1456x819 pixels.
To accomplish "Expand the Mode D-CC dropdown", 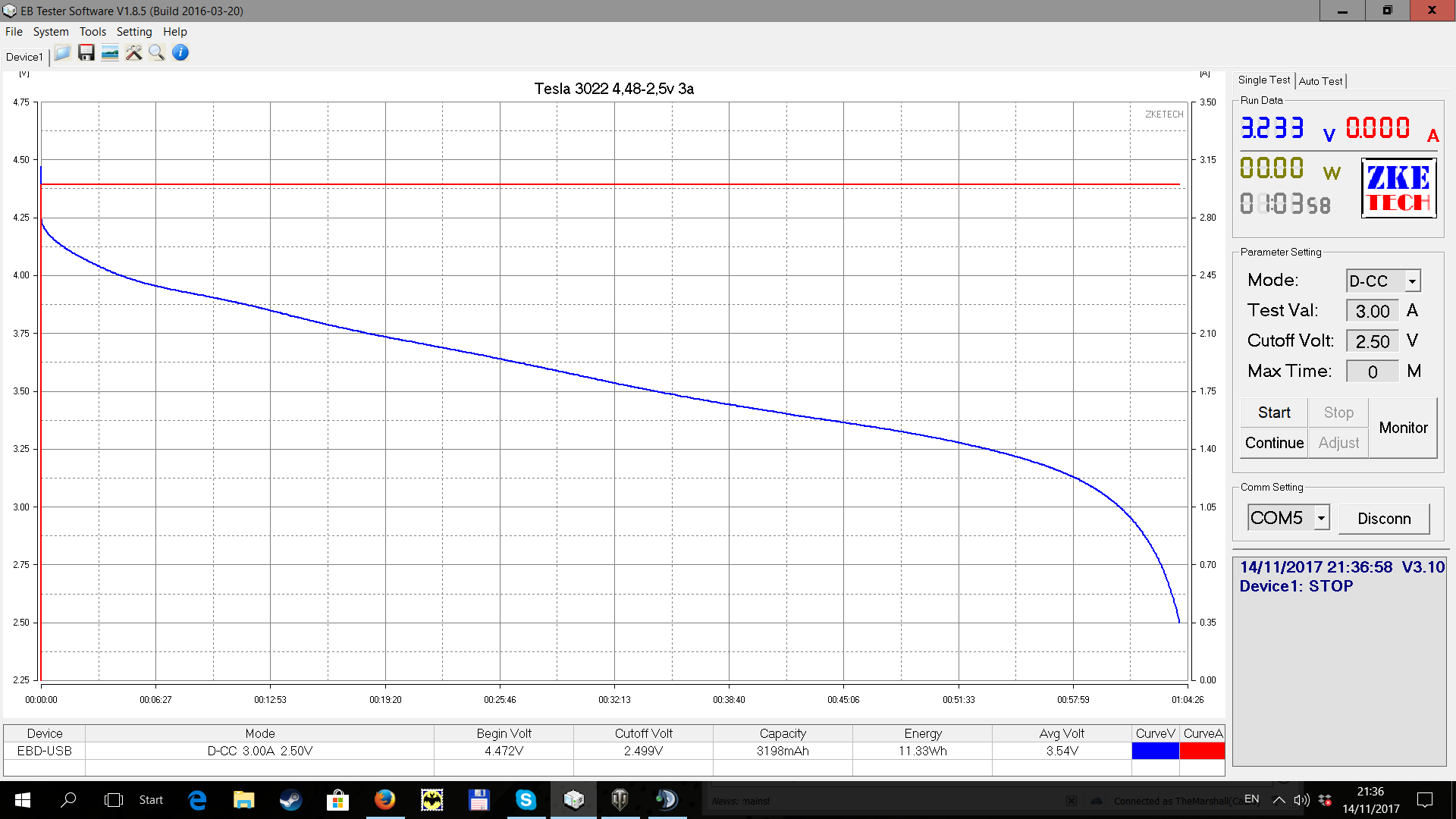I will (1412, 281).
